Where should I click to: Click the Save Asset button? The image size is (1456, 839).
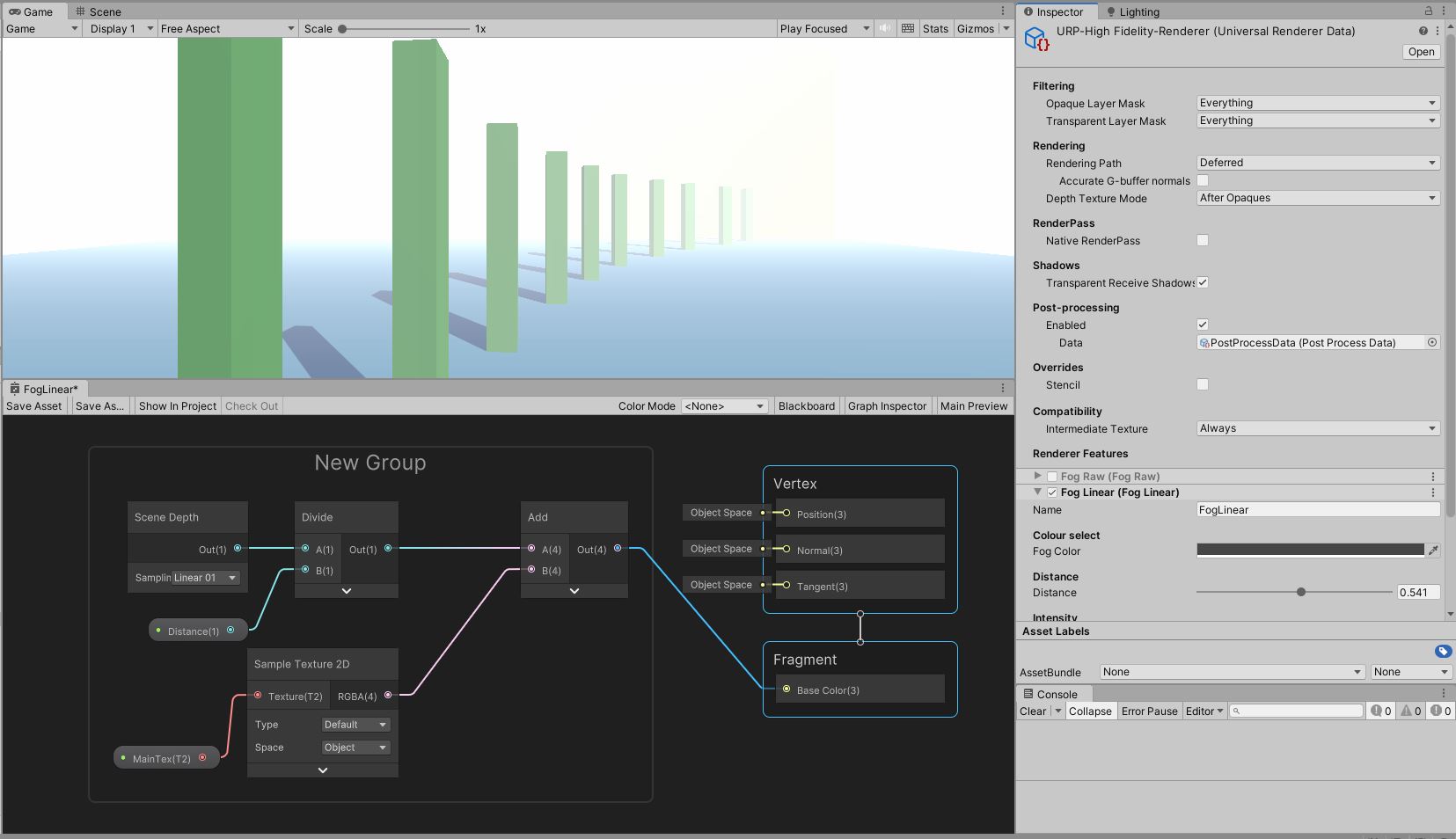click(33, 405)
